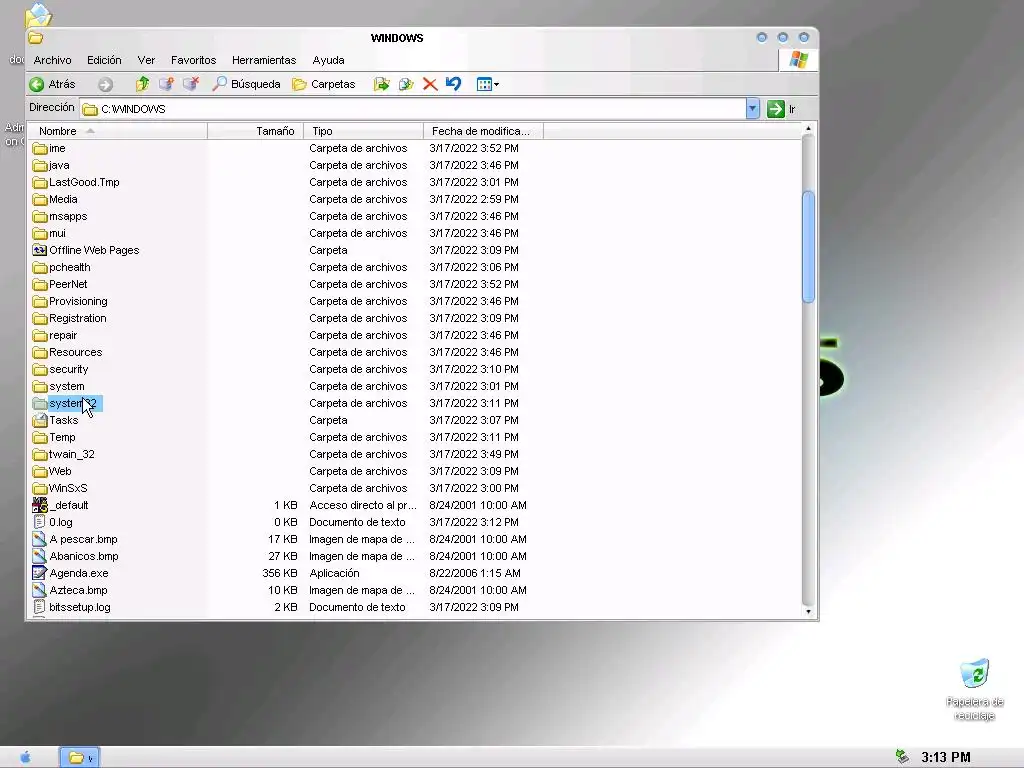Image resolution: width=1024 pixels, height=768 pixels.
Task: Click the Move To folder icon
Action: pyautogui.click(x=381, y=84)
